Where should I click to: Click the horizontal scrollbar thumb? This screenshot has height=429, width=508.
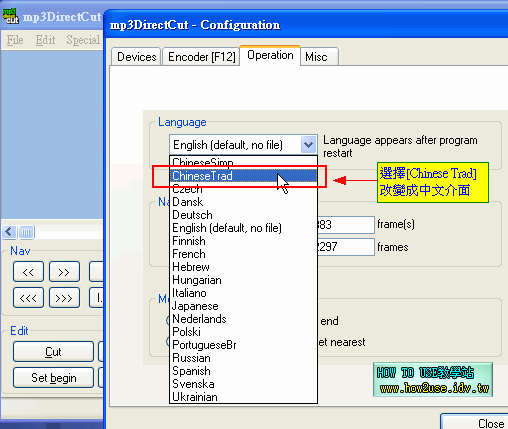26,232
